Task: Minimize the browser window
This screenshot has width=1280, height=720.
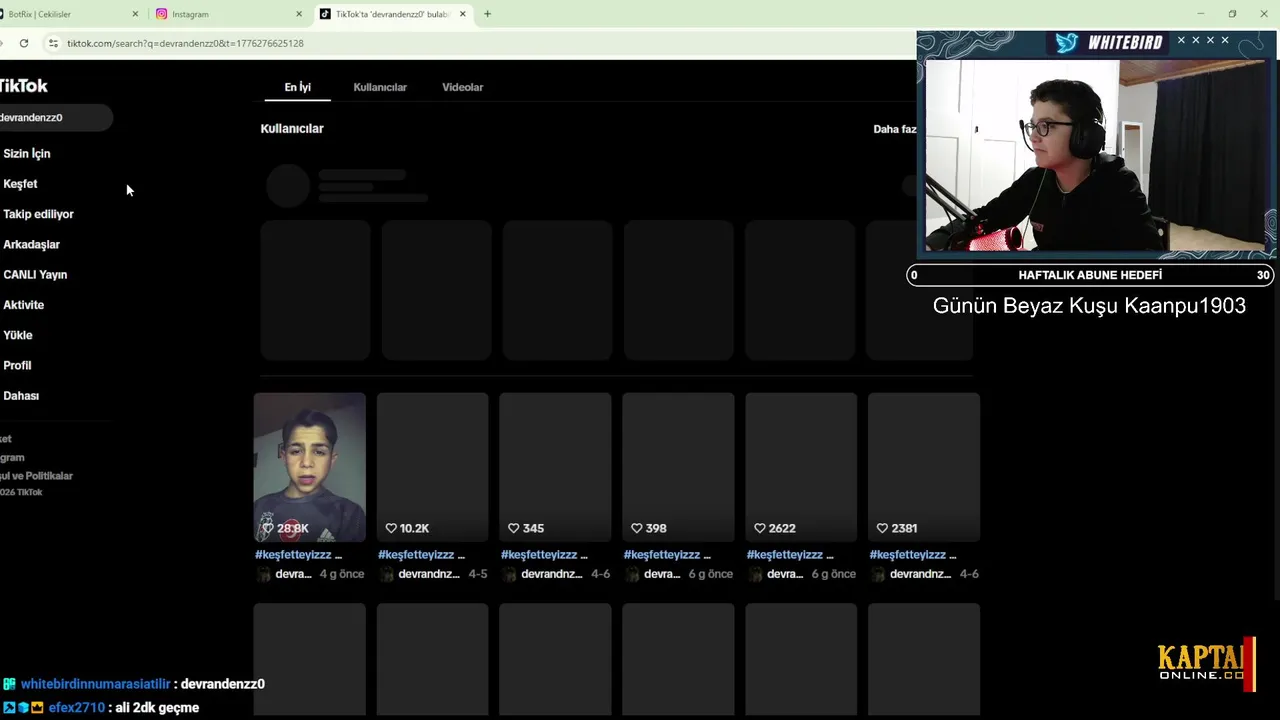Action: click(x=1201, y=14)
